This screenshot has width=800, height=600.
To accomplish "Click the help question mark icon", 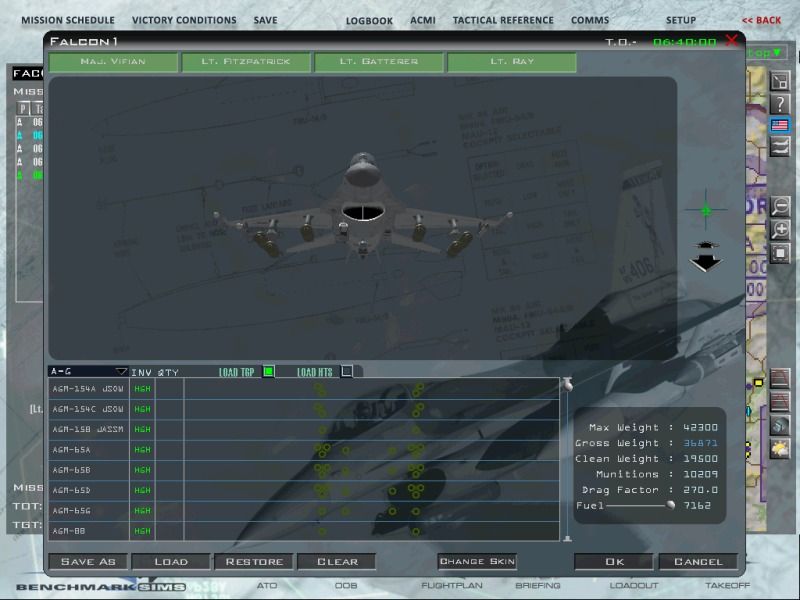I will 780,103.
